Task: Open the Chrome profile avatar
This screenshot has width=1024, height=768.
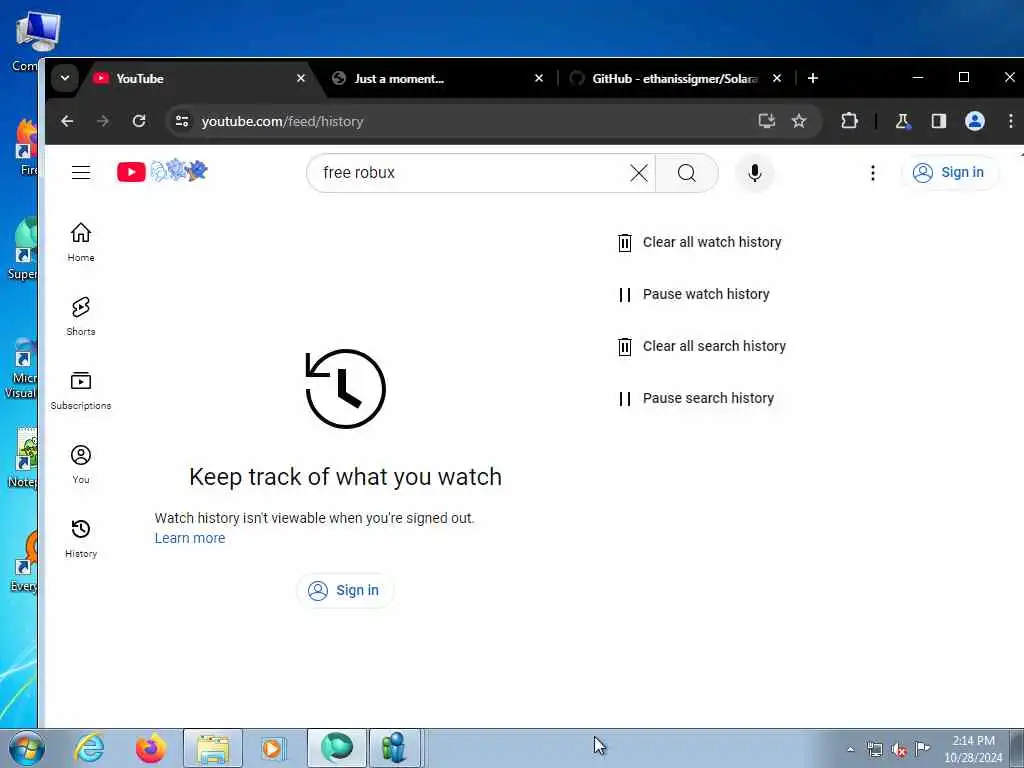Action: [x=974, y=121]
